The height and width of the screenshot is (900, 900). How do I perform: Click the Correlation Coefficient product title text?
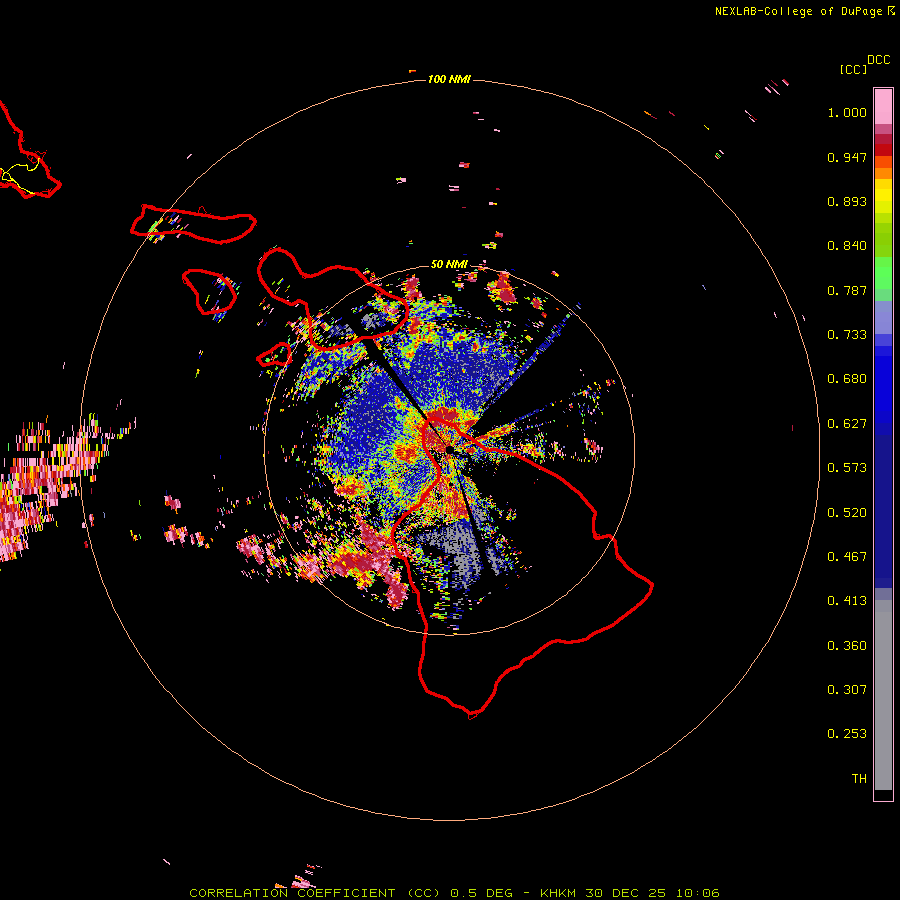315,893
